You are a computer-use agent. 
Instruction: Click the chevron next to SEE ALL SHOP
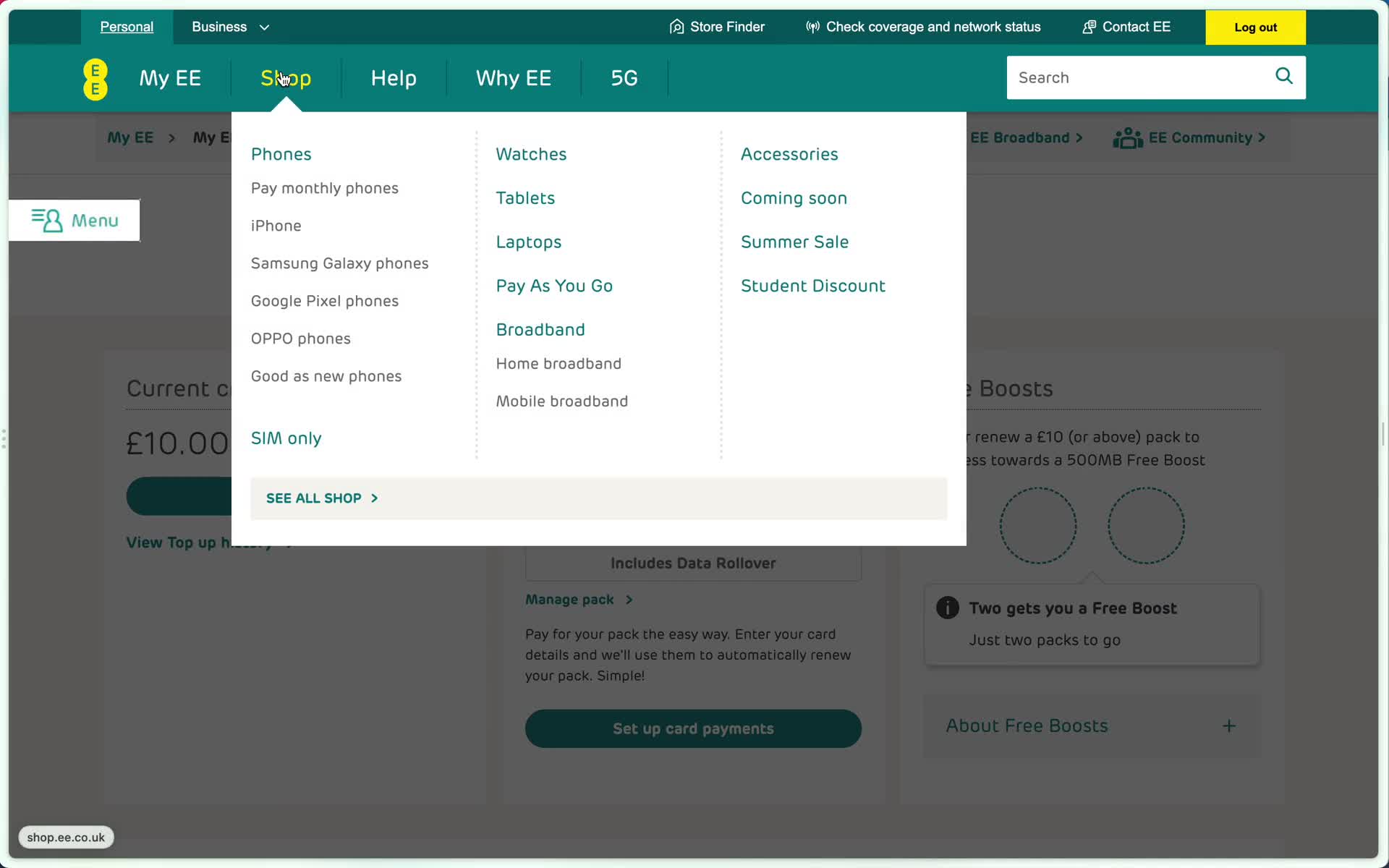[374, 498]
